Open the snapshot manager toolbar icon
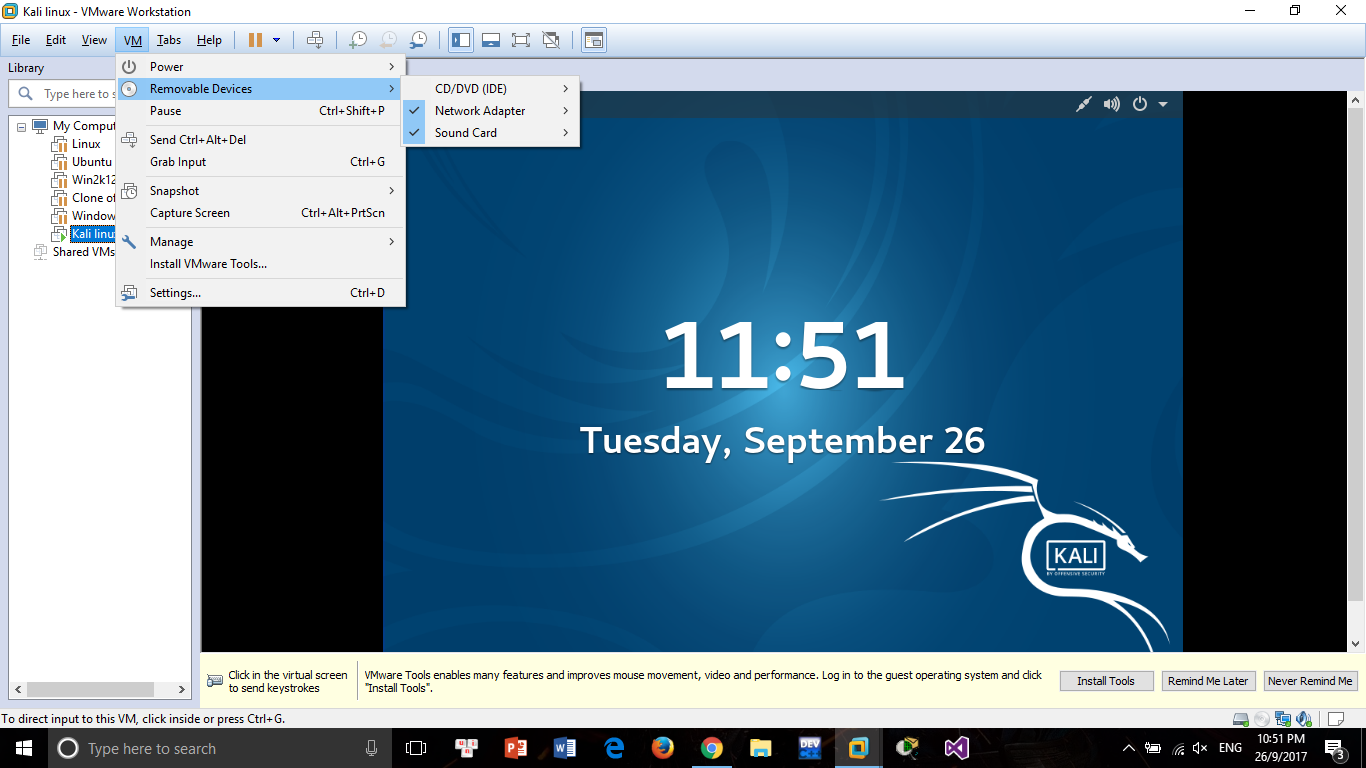1366x768 pixels. tap(419, 40)
